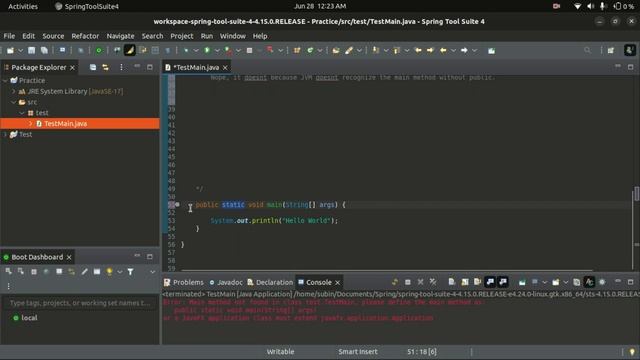Open the Debug configurations dropdown arrow
The width and height of the screenshot is (640, 360).
coord(196,50)
